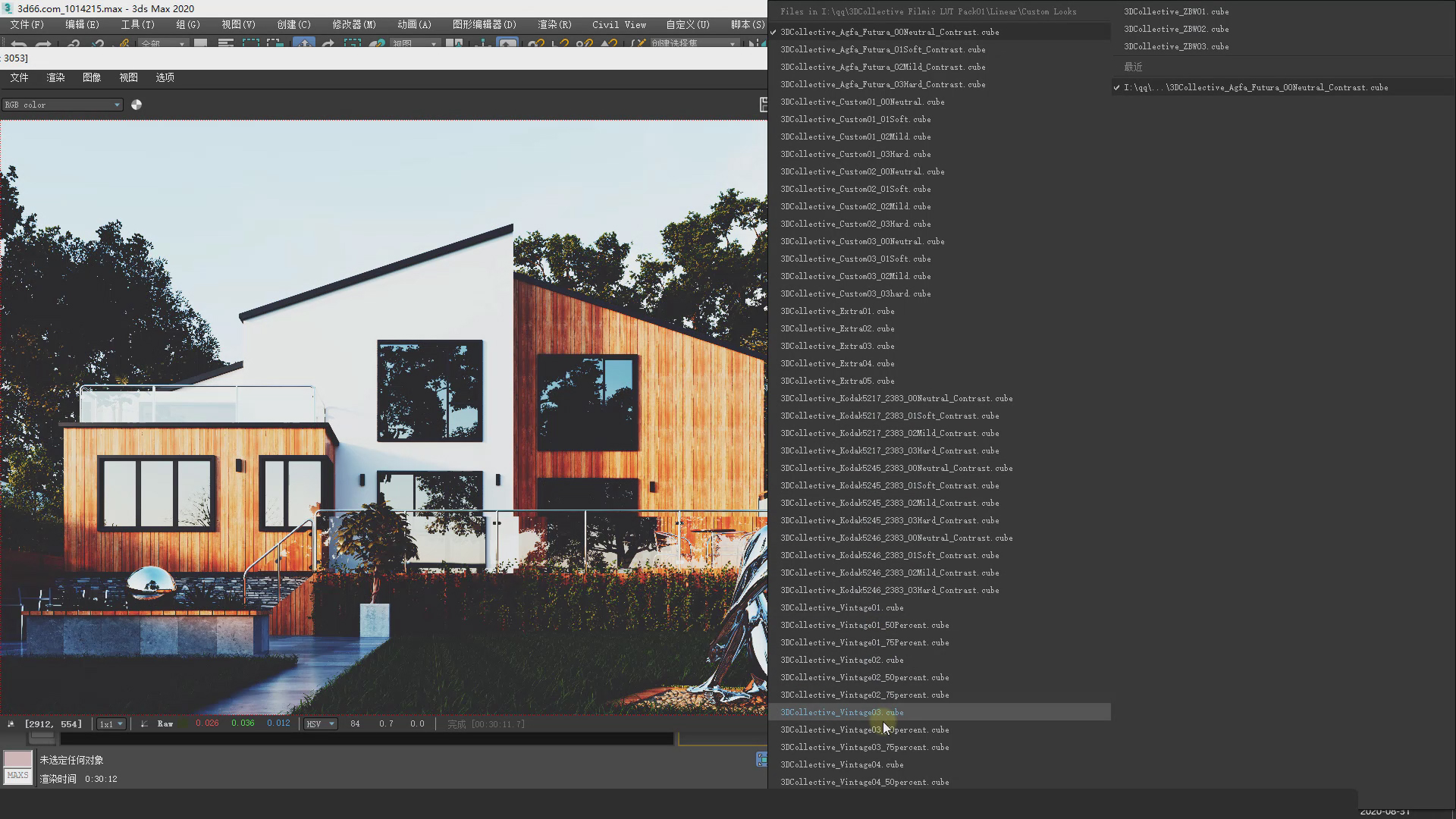This screenshot has height=819, width=1456.
Task: Select recent Agfa Futura LUT entry
Action: (1256, 87)
